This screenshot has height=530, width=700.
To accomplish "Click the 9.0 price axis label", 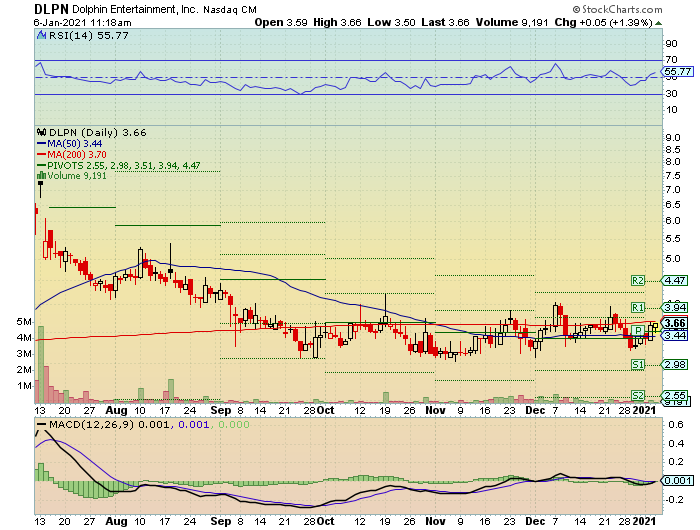I will coord(672,138).
